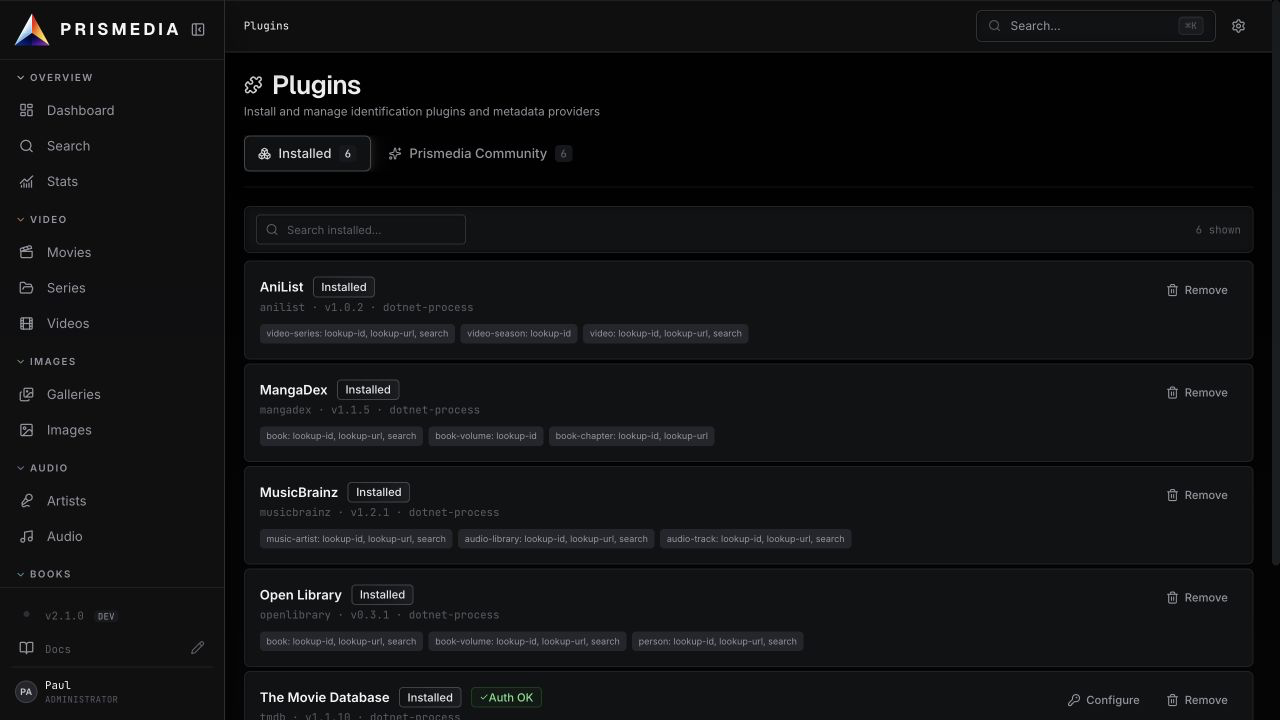Click trash icon on The Movie Database row
The height and width of the screenshot is (720, 1280).
point(1172,700)
